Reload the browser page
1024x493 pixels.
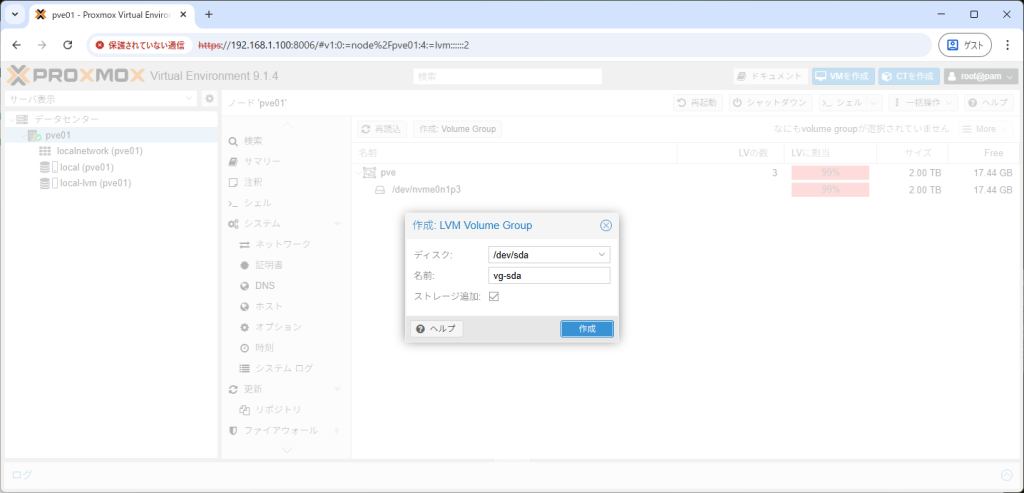tap(67, 45)
